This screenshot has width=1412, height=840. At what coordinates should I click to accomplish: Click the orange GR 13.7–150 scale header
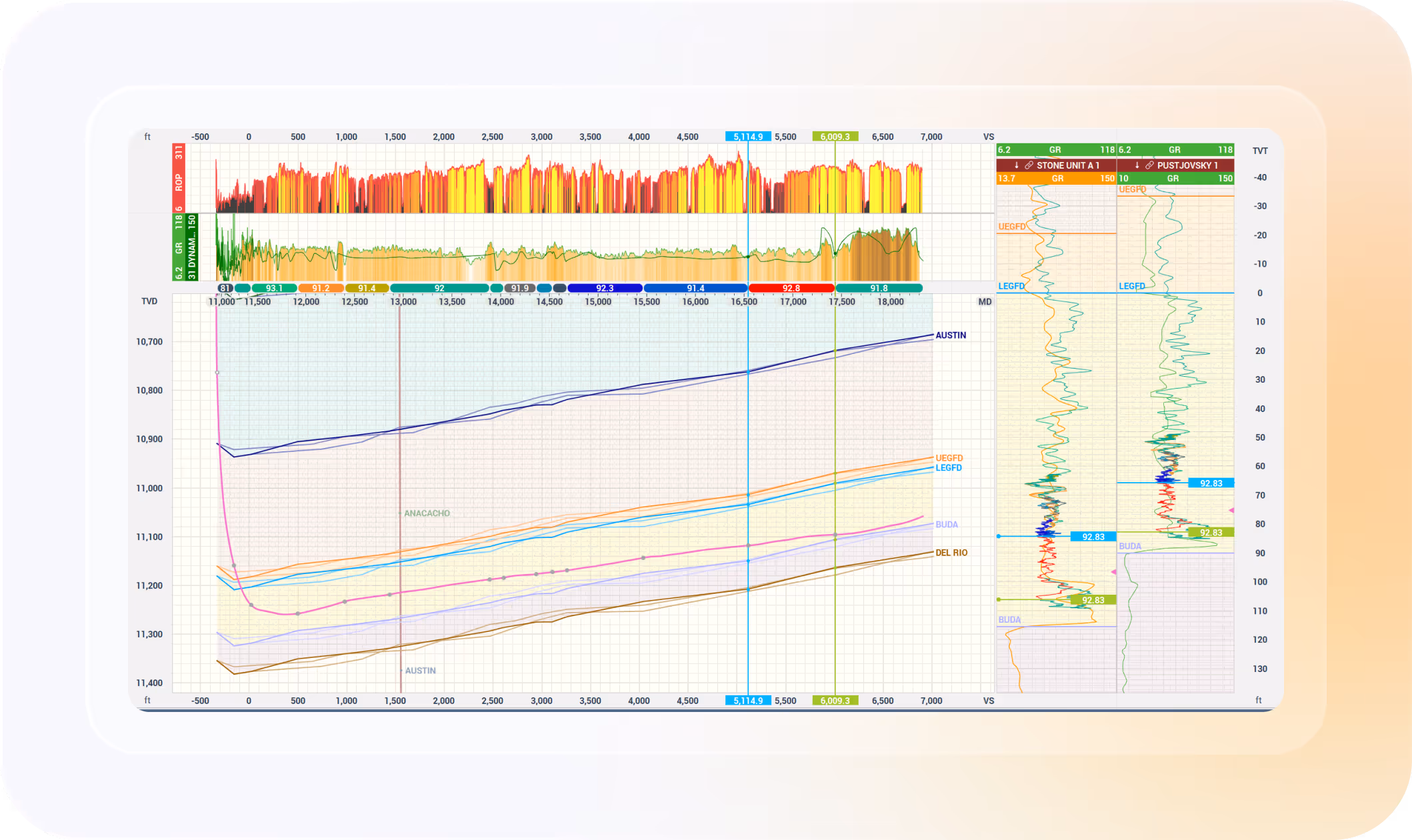click(1056, 179)
